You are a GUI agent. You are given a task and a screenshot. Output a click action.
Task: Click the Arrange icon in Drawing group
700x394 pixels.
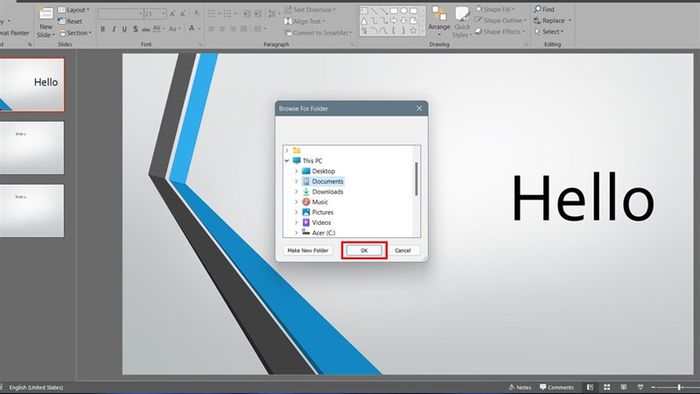[x=439, y=21]
